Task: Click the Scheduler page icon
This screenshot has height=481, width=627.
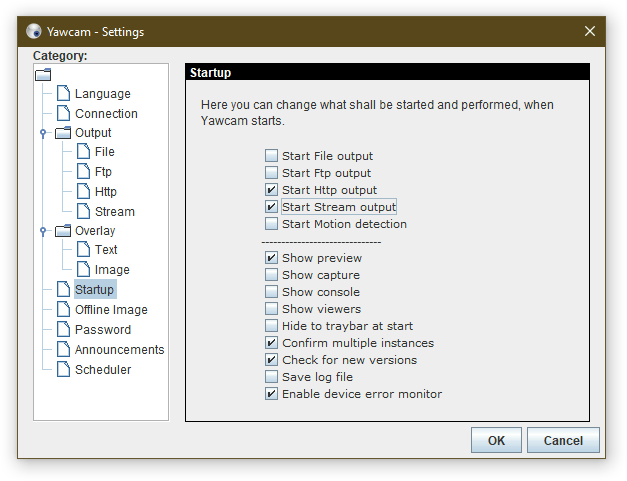Action: (63, 369)
